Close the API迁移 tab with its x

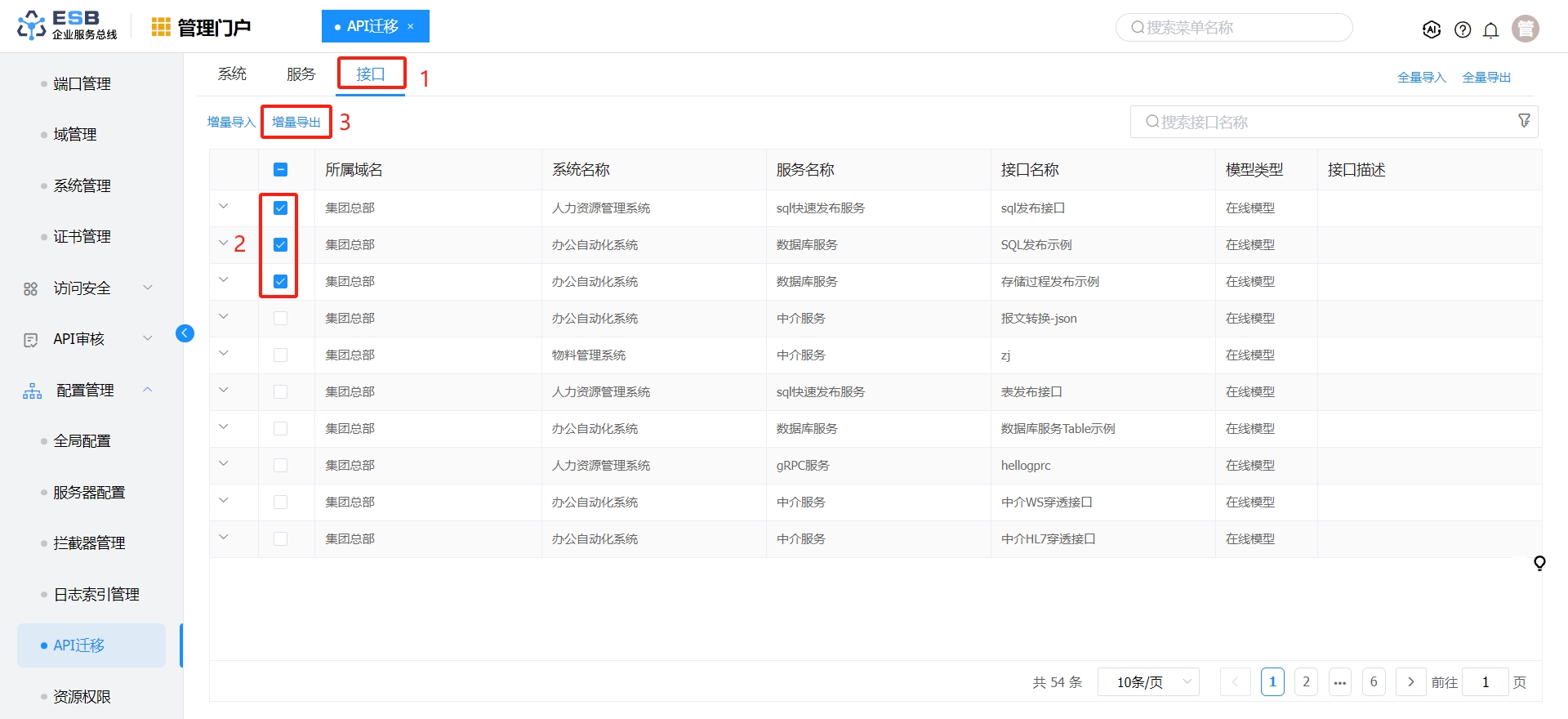click(x=411, y=26)
